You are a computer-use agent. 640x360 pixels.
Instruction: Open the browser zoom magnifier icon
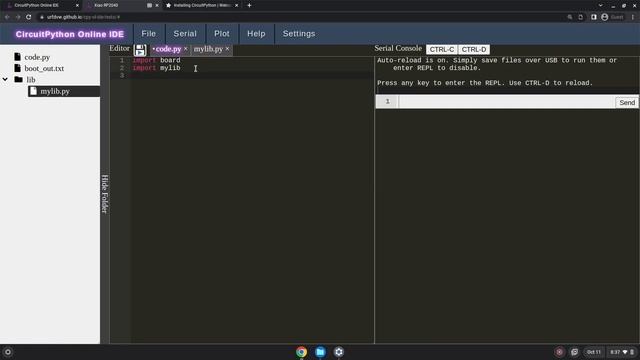point(570,17)
